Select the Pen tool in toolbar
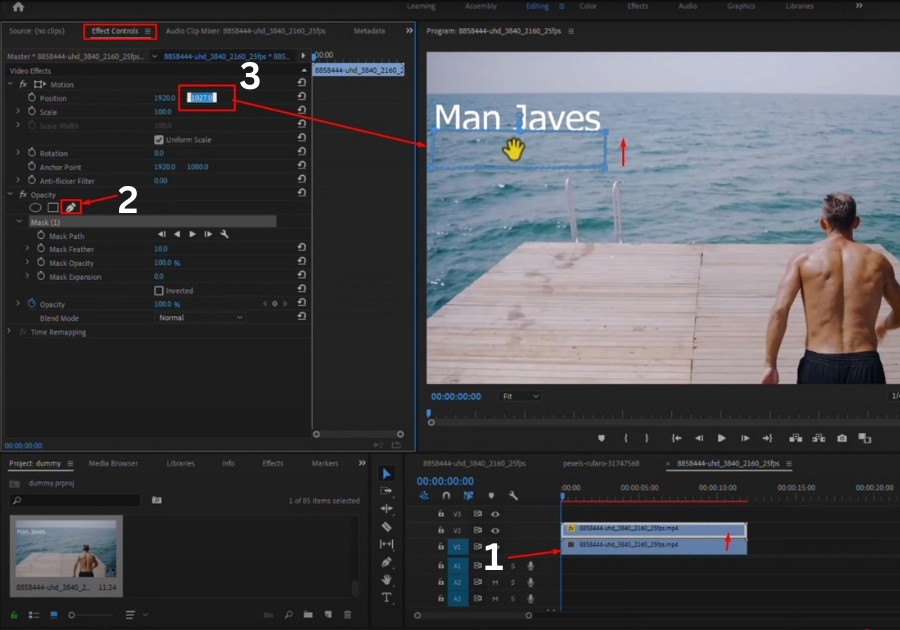This screenshot has height=630, width=900. coord(386,562)
